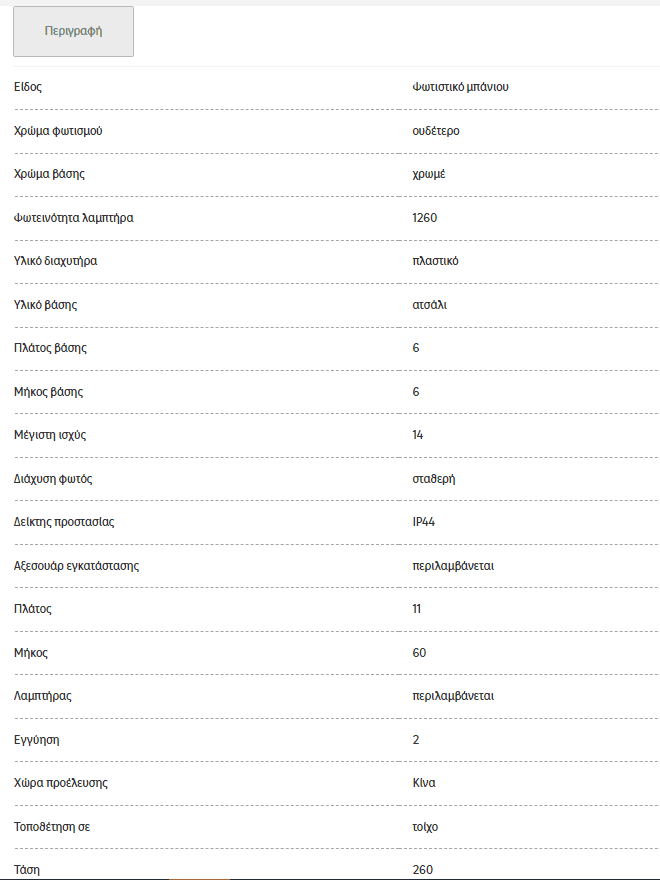660x880 pixels.
Task: Open the Περιγραφή tab
Action: 73,31
